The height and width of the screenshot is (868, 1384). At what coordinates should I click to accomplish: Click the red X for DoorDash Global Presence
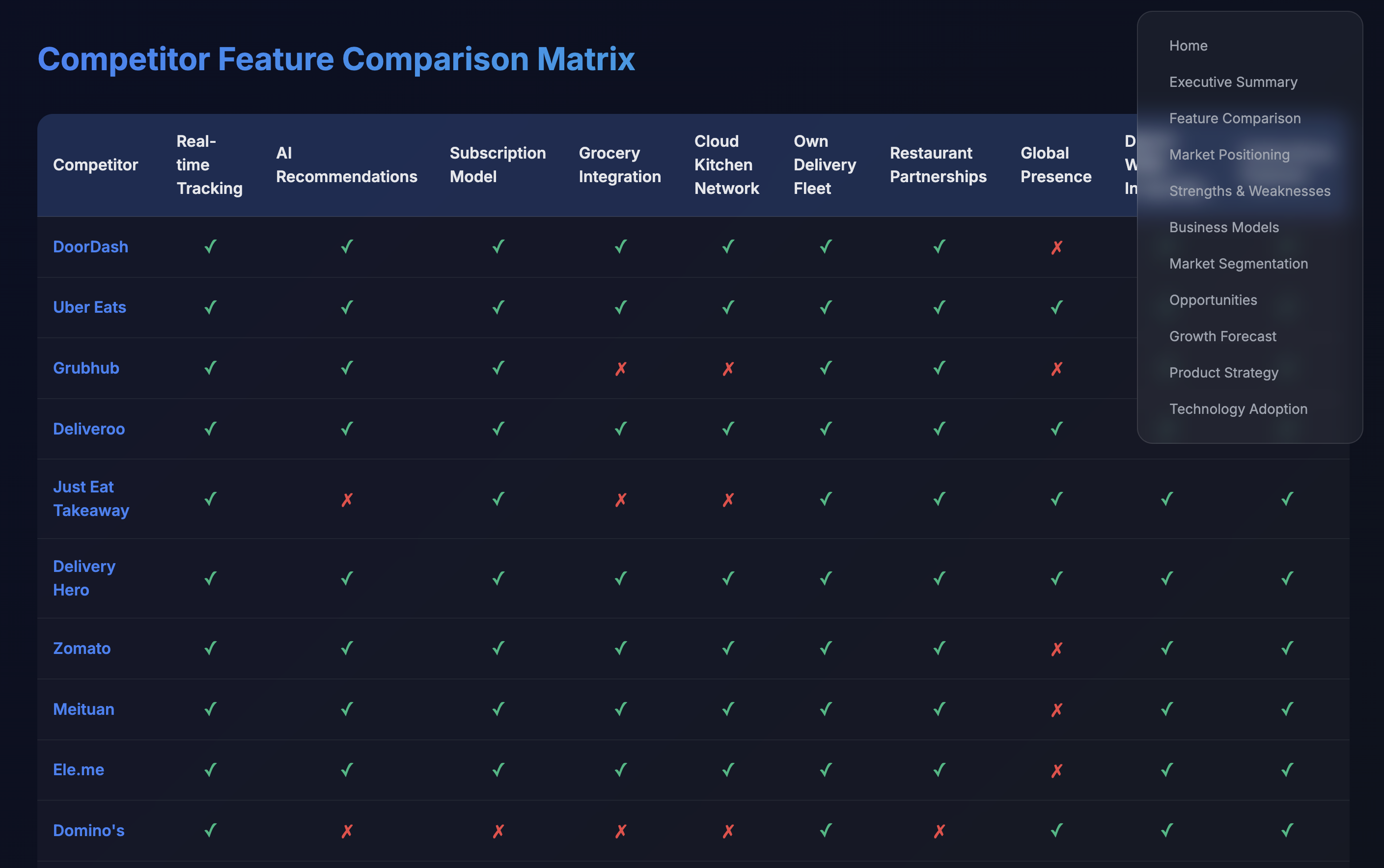pyautogui.click(x=1056, y=247)
